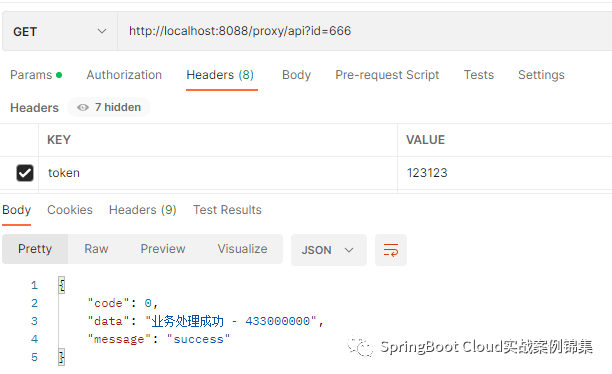Image resolution: width=612 pixels, height=374 pixels.
Task: Click the eye icon beside 7 hidden
Action: tap(83, 107)
